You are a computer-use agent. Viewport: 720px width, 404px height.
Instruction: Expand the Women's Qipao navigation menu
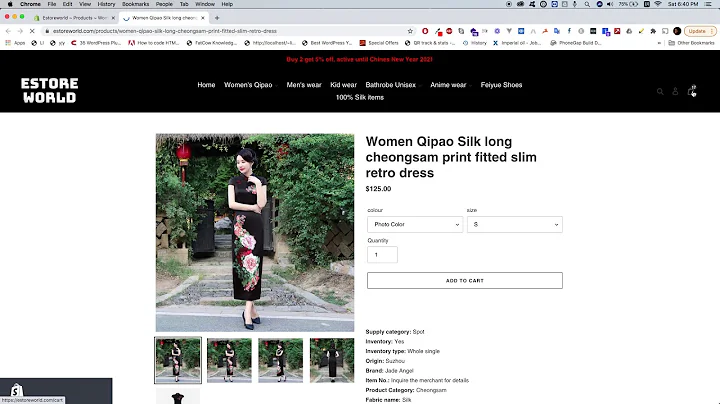pyautogui.click(x=250, y=85)
